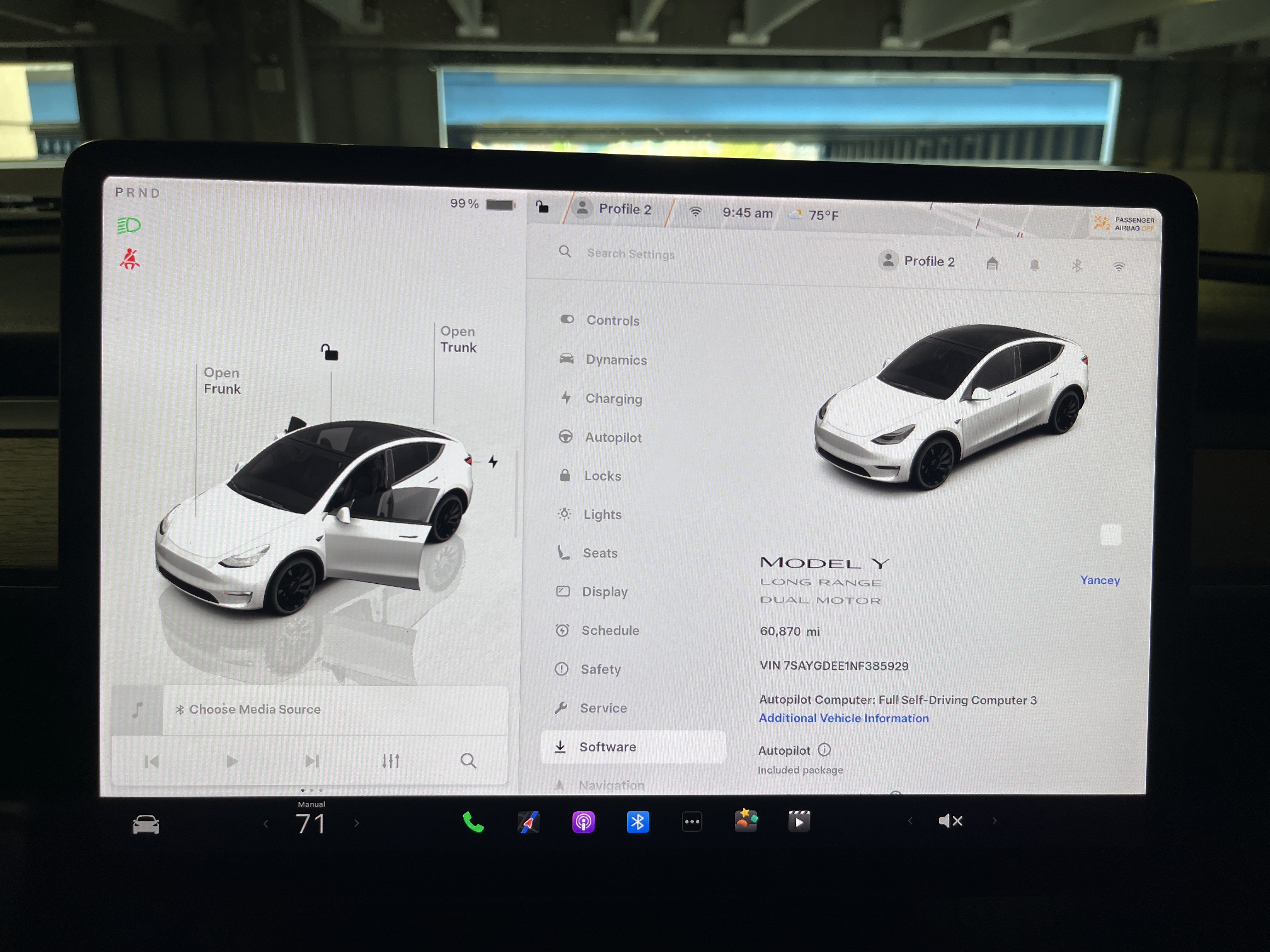Toggle the lock above the car

point(329,352)
